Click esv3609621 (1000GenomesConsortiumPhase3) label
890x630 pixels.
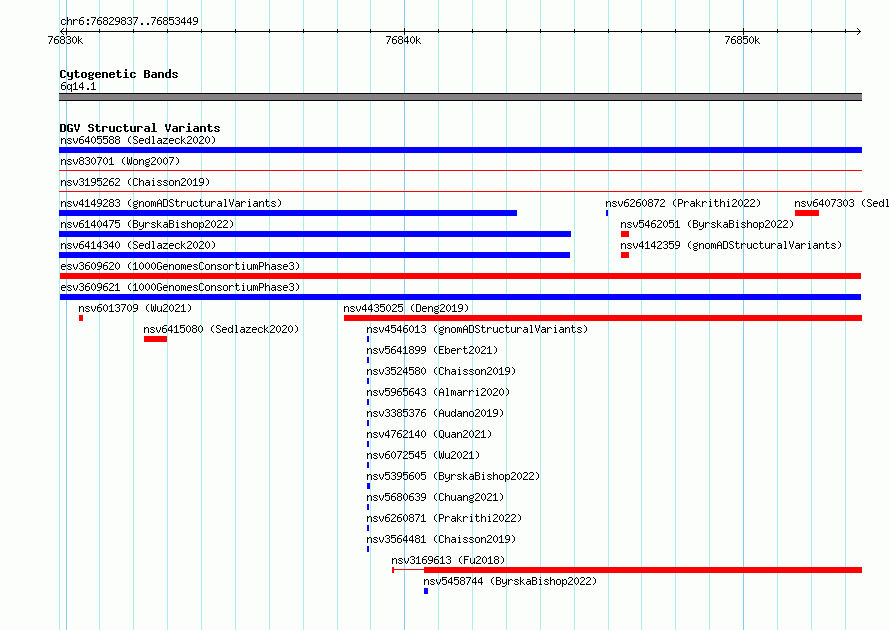tap(180, 287)
